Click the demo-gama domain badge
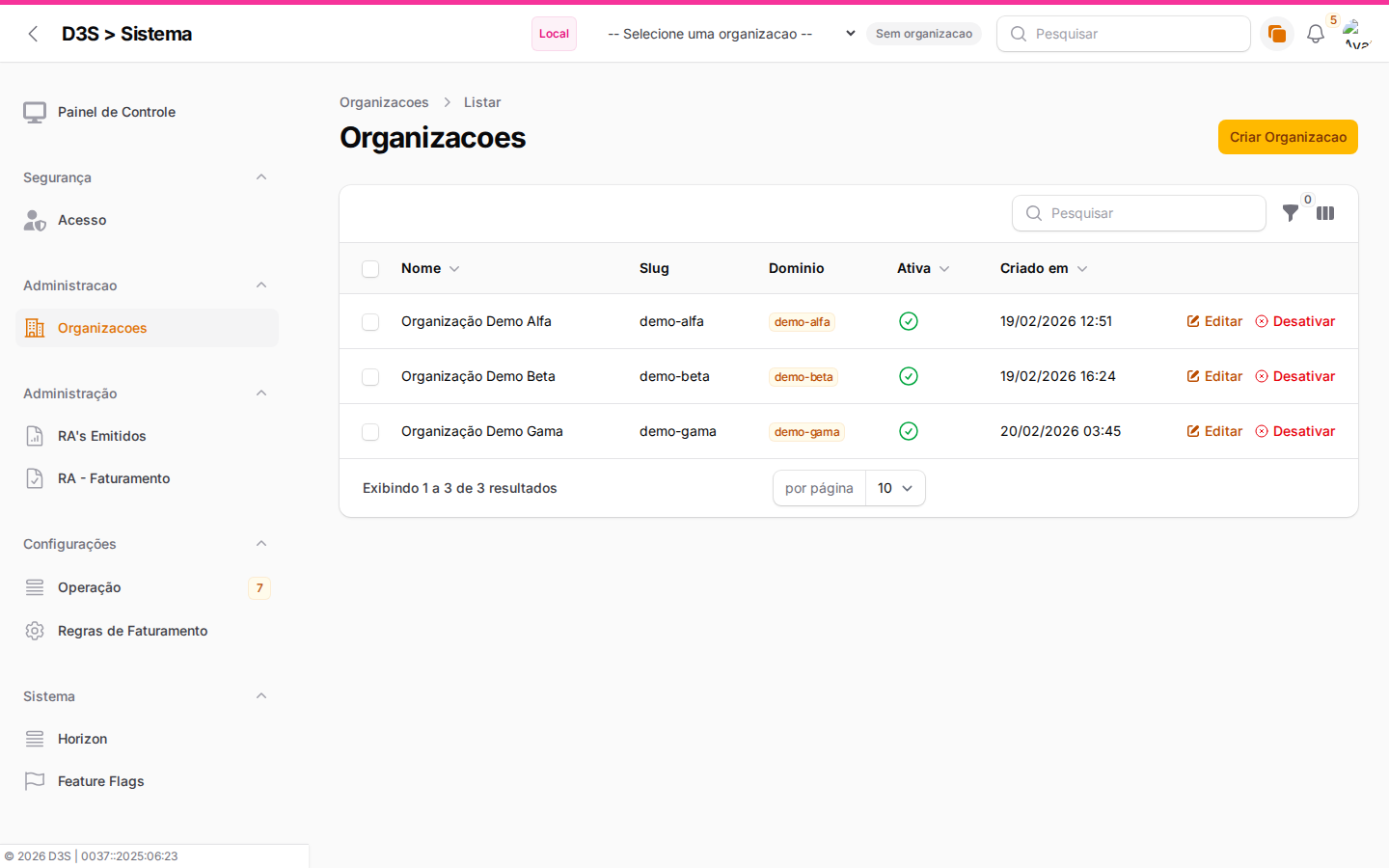 click(x=806, y=432)
